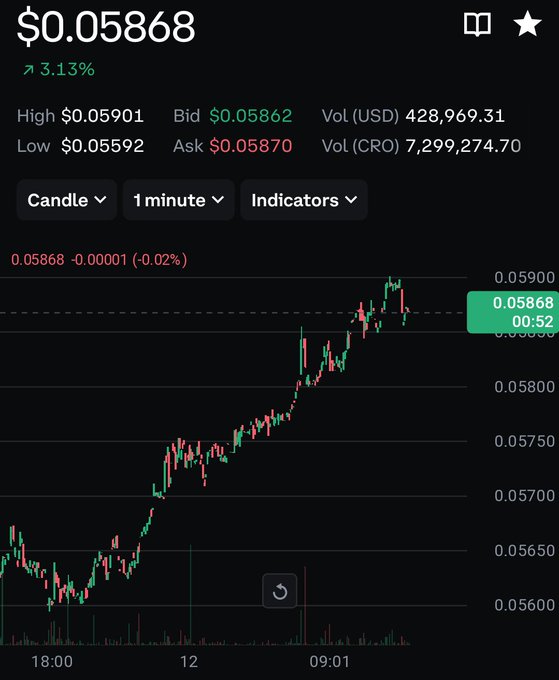Toggle the favorite star icon

527,24
